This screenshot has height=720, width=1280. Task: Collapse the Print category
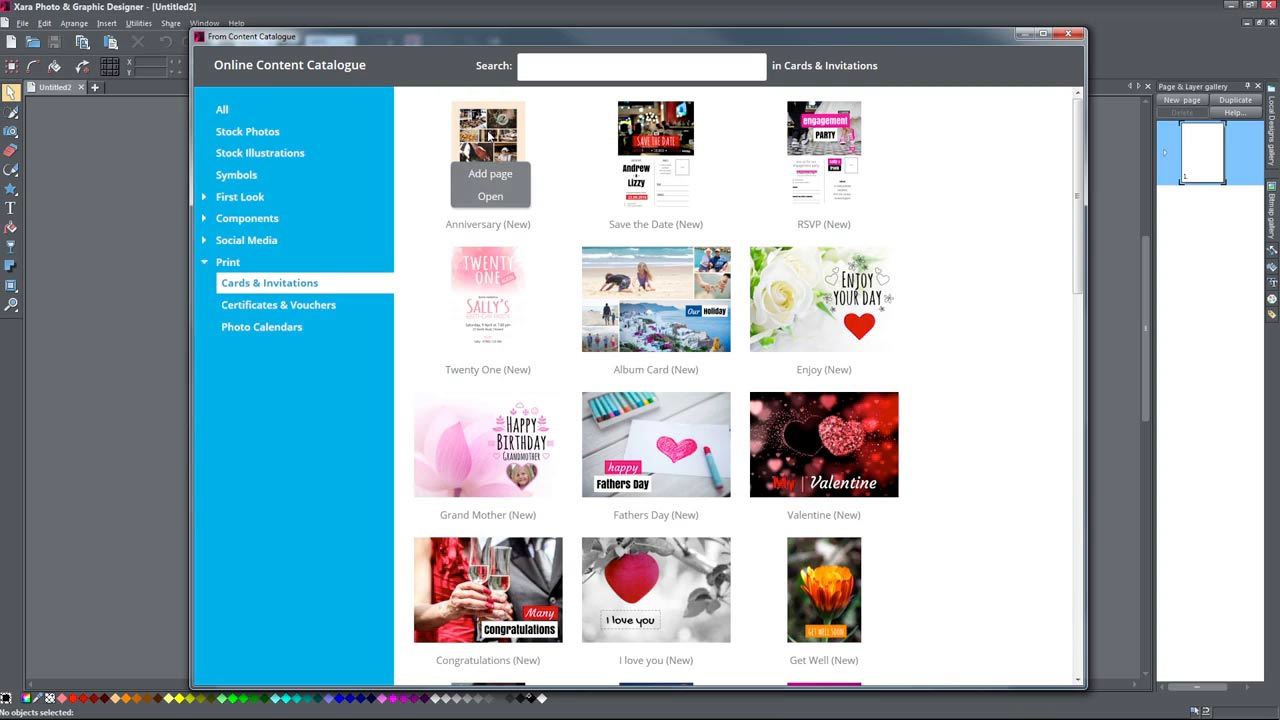[x=204, y=262]
